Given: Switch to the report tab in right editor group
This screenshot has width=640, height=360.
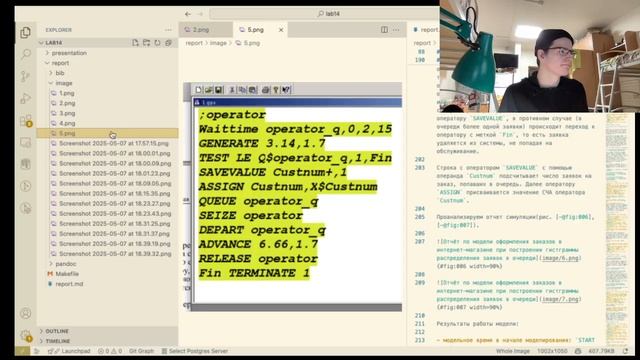Looking at the screenshot, I should (x=424, y=30).
